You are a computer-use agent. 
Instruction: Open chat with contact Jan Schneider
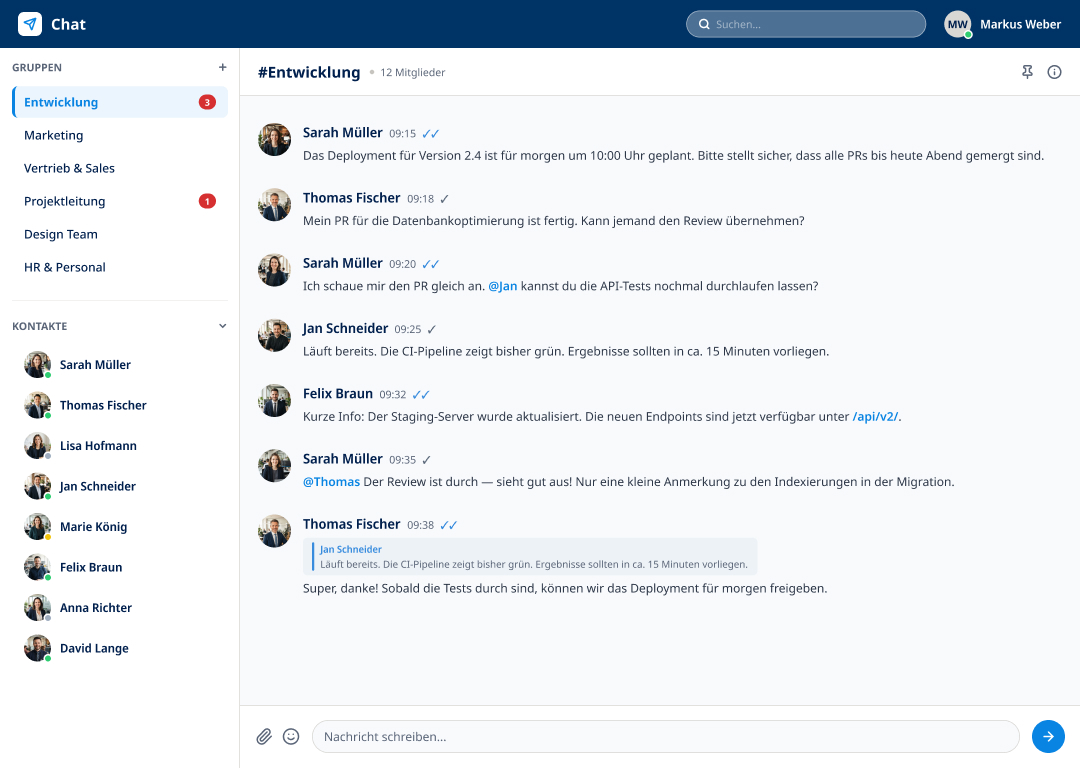point(120,486)
